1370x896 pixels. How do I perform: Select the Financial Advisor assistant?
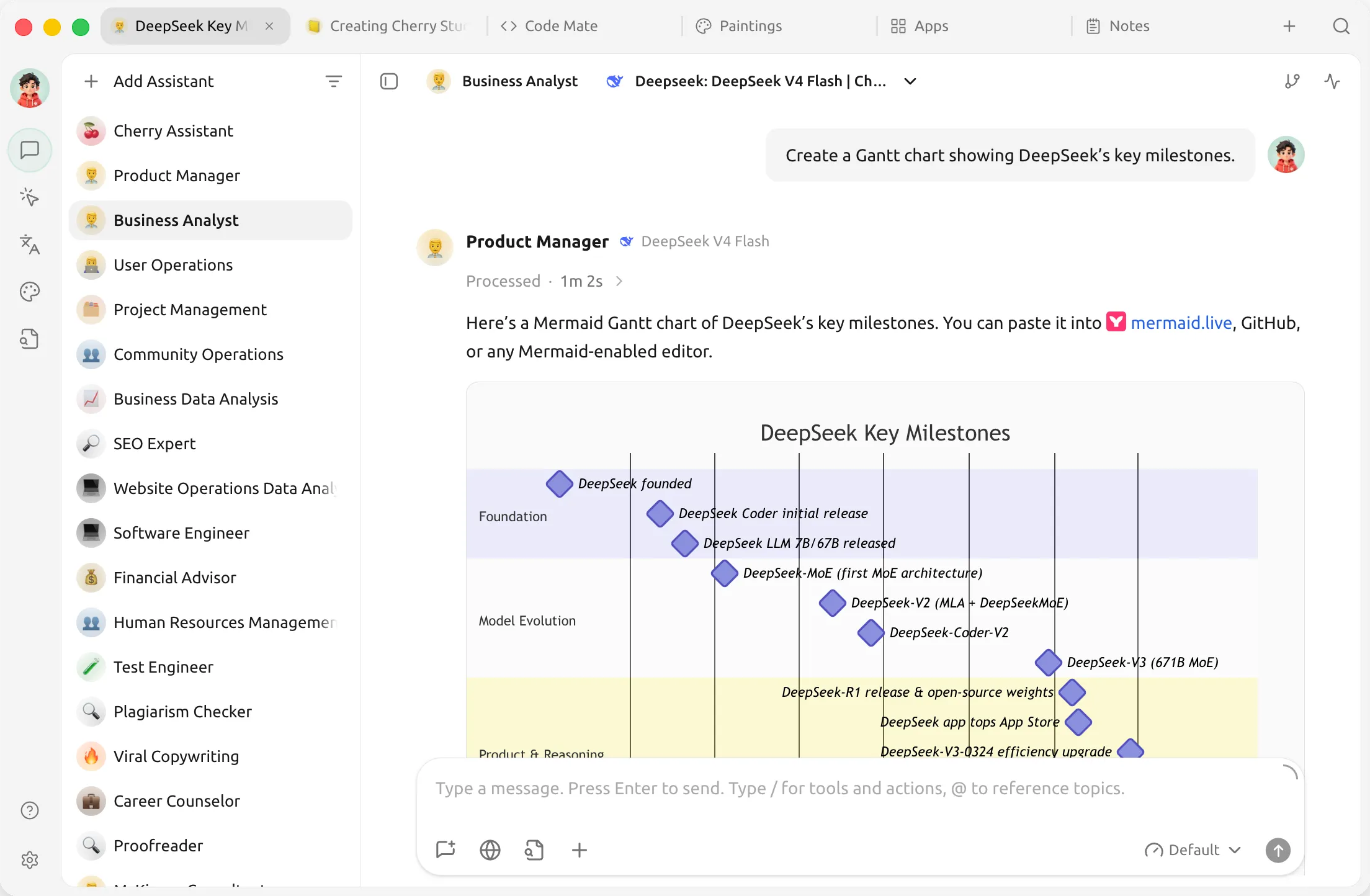pos(210,578)
